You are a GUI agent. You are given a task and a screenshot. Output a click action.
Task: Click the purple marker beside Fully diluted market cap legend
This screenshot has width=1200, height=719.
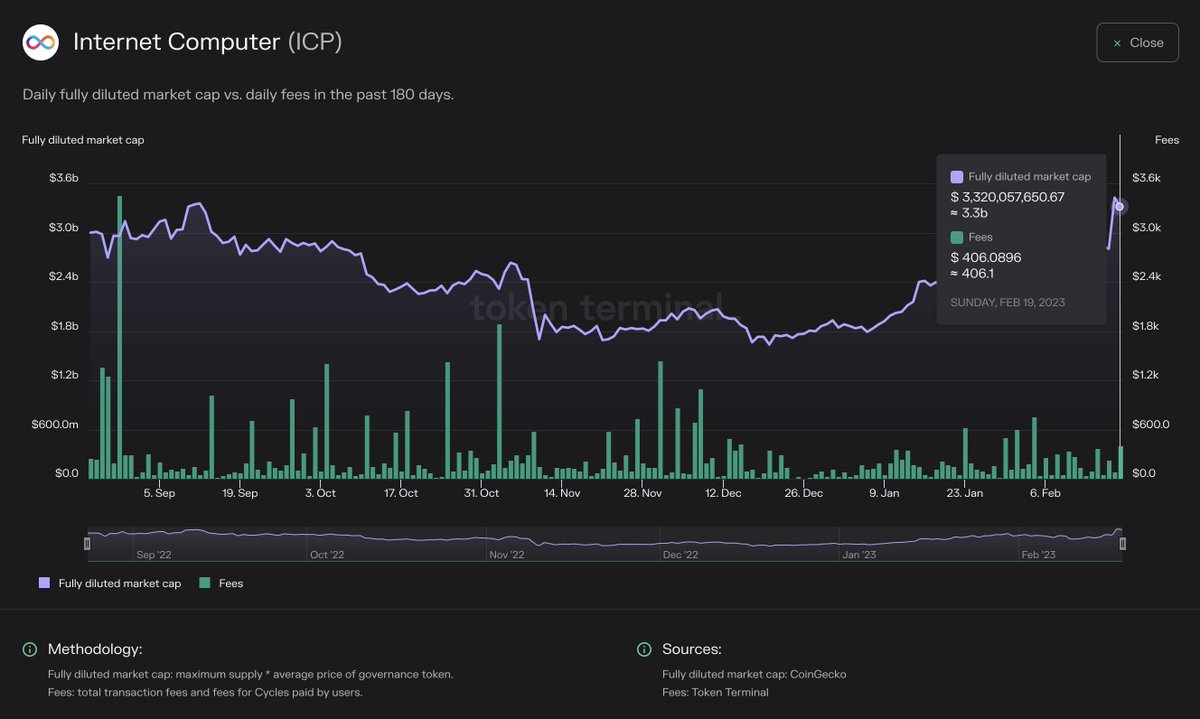tap(43, 582)
